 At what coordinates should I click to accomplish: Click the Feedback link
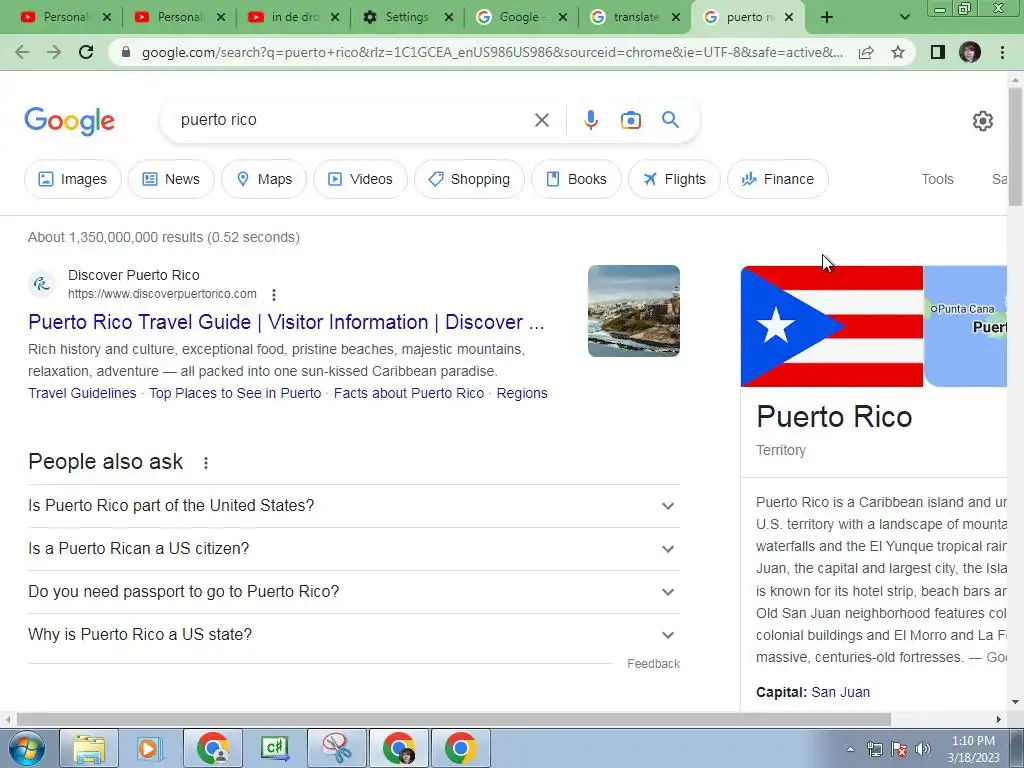tap(653, 664)
